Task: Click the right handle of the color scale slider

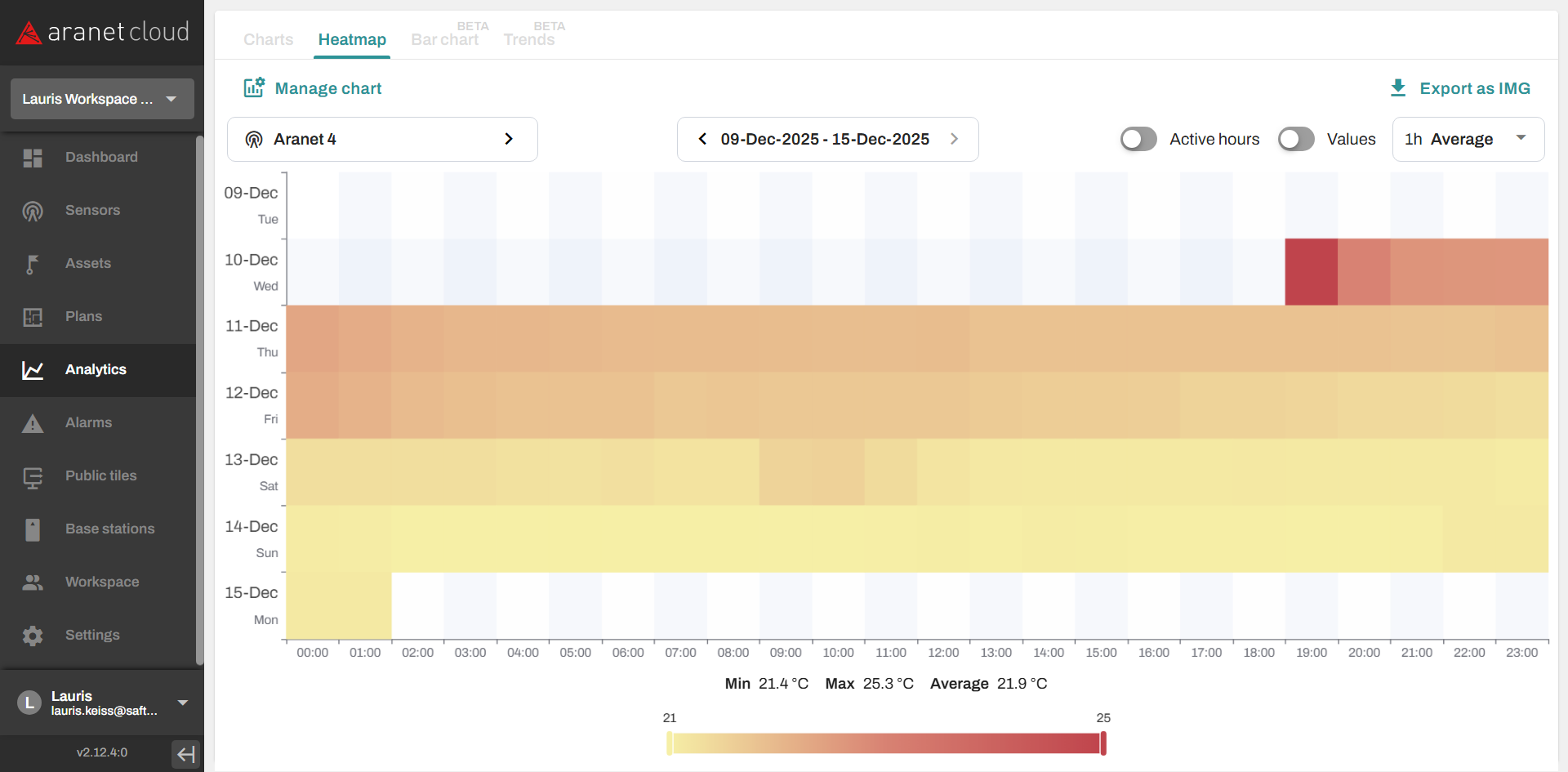Action: (1103, 743)
